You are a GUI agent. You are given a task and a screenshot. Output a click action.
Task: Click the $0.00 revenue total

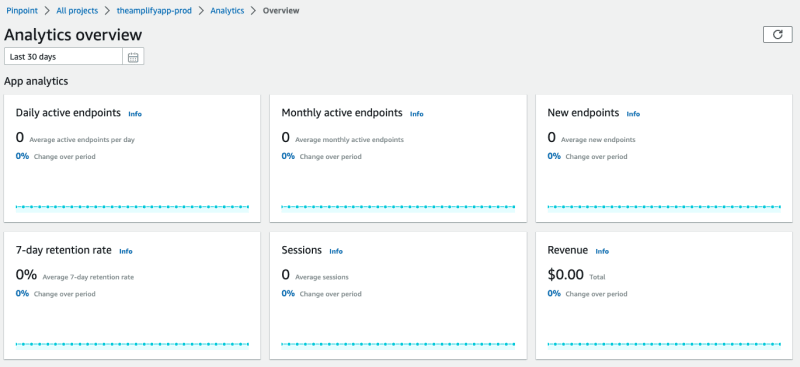coord(565,275)
